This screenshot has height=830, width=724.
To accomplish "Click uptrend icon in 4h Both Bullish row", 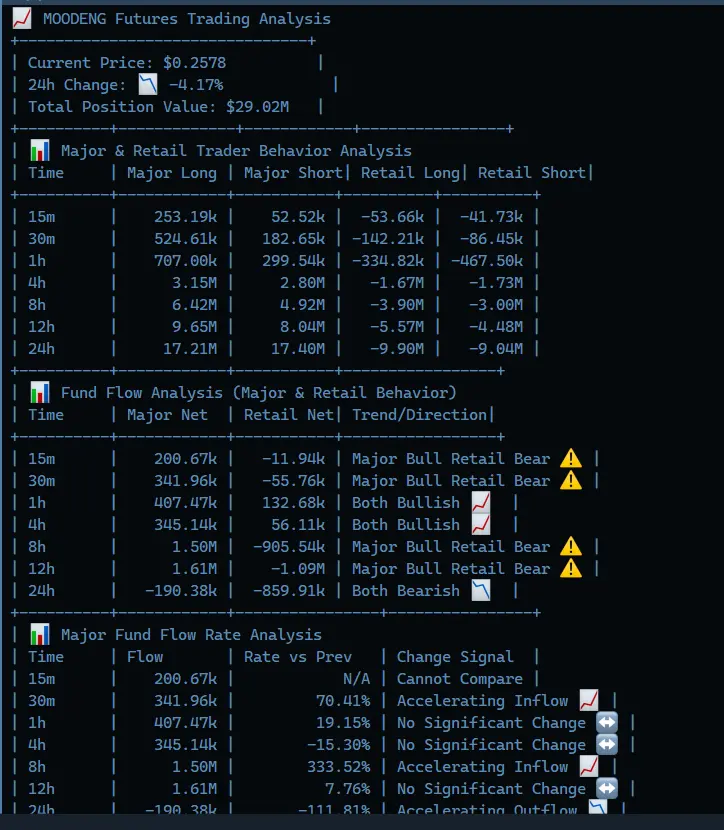I will pos(481,525).
